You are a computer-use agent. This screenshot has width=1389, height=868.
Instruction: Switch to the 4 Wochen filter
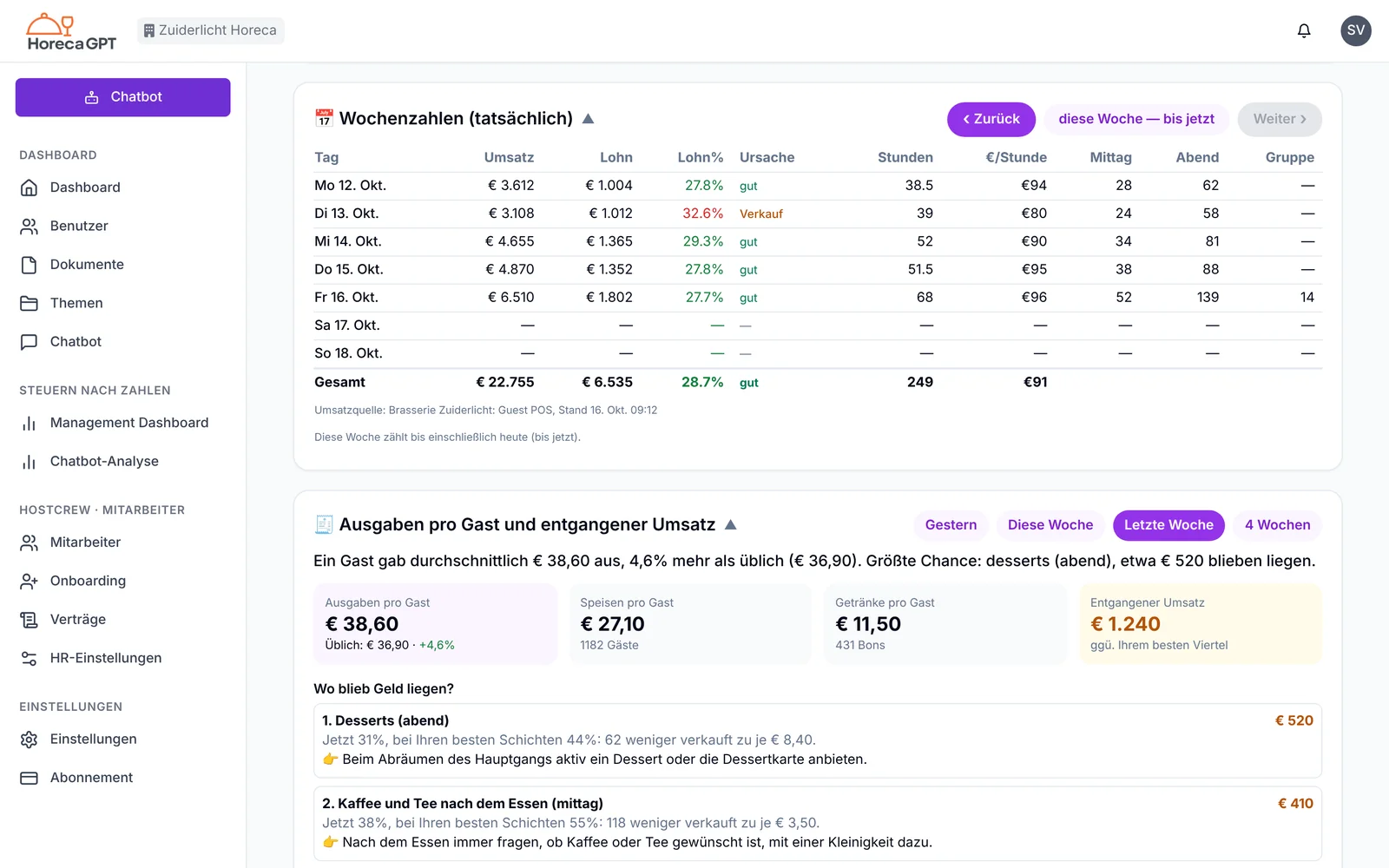point(1277,525)
